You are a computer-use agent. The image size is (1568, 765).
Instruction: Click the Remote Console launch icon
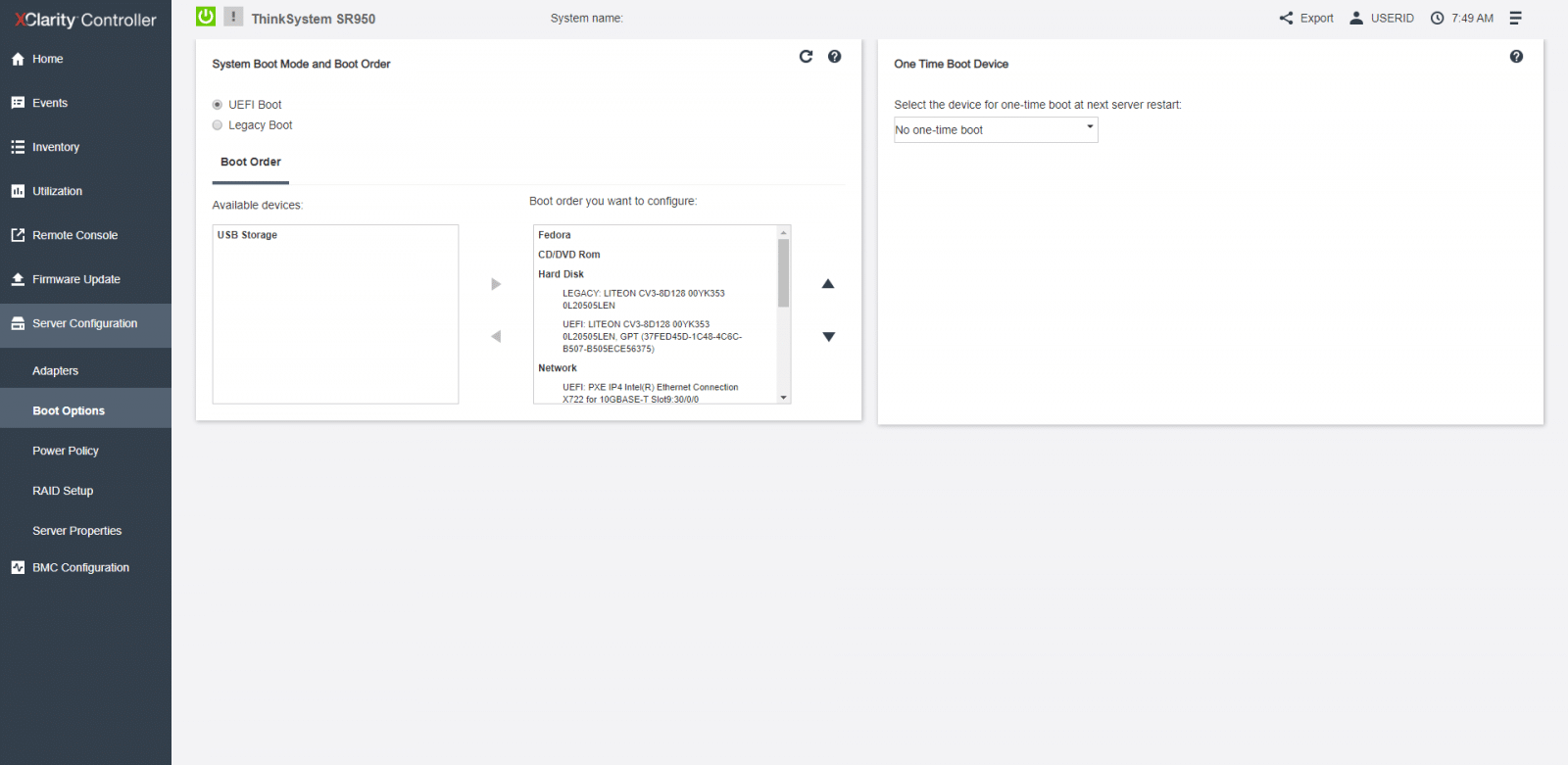pos(18,235)
